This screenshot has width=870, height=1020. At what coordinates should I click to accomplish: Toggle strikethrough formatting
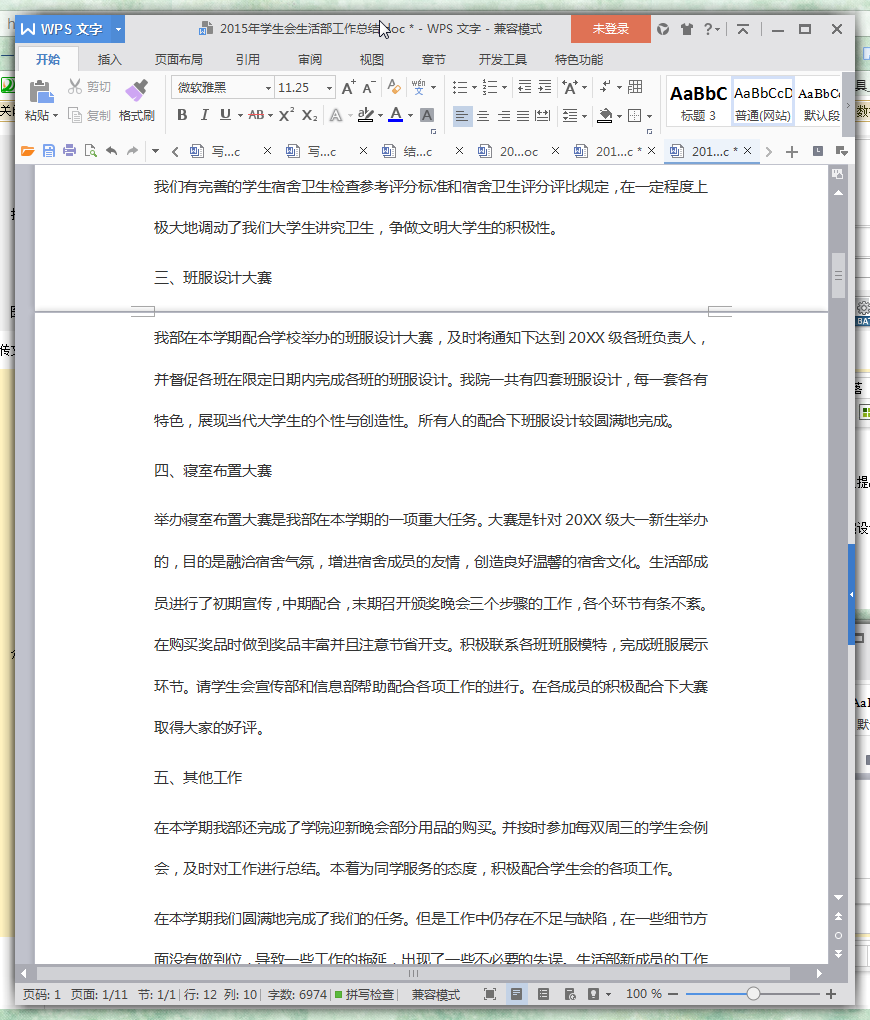point(256,115)
